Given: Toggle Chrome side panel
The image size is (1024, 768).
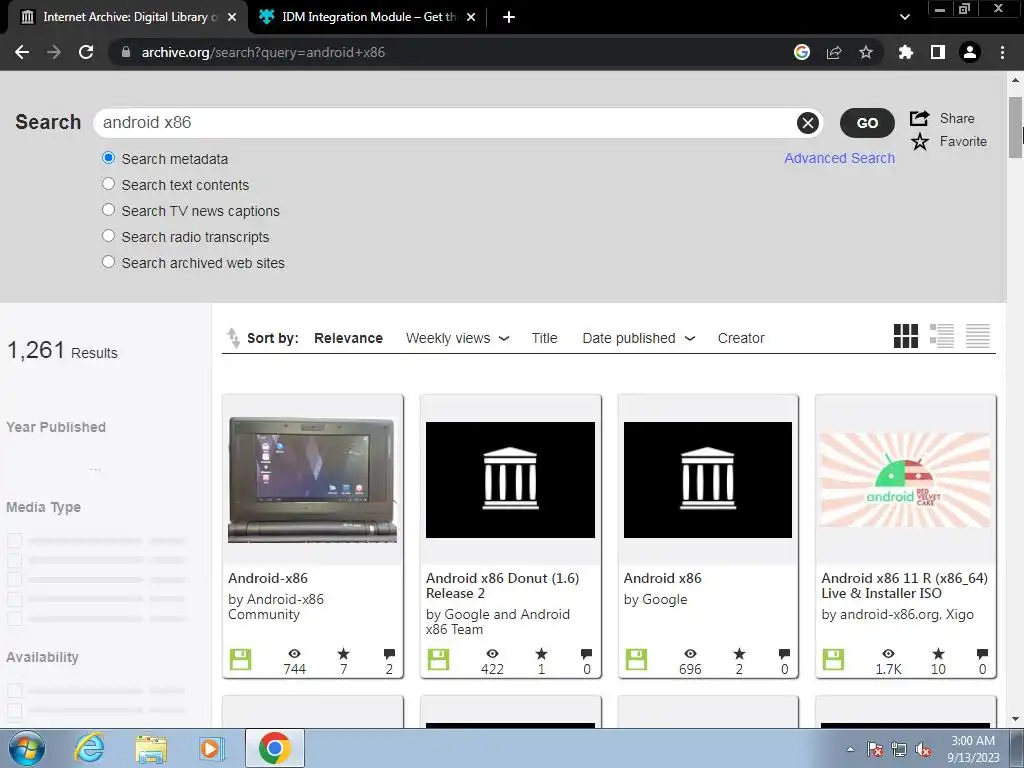Looking at the screenshot, I should coord(938,52).
